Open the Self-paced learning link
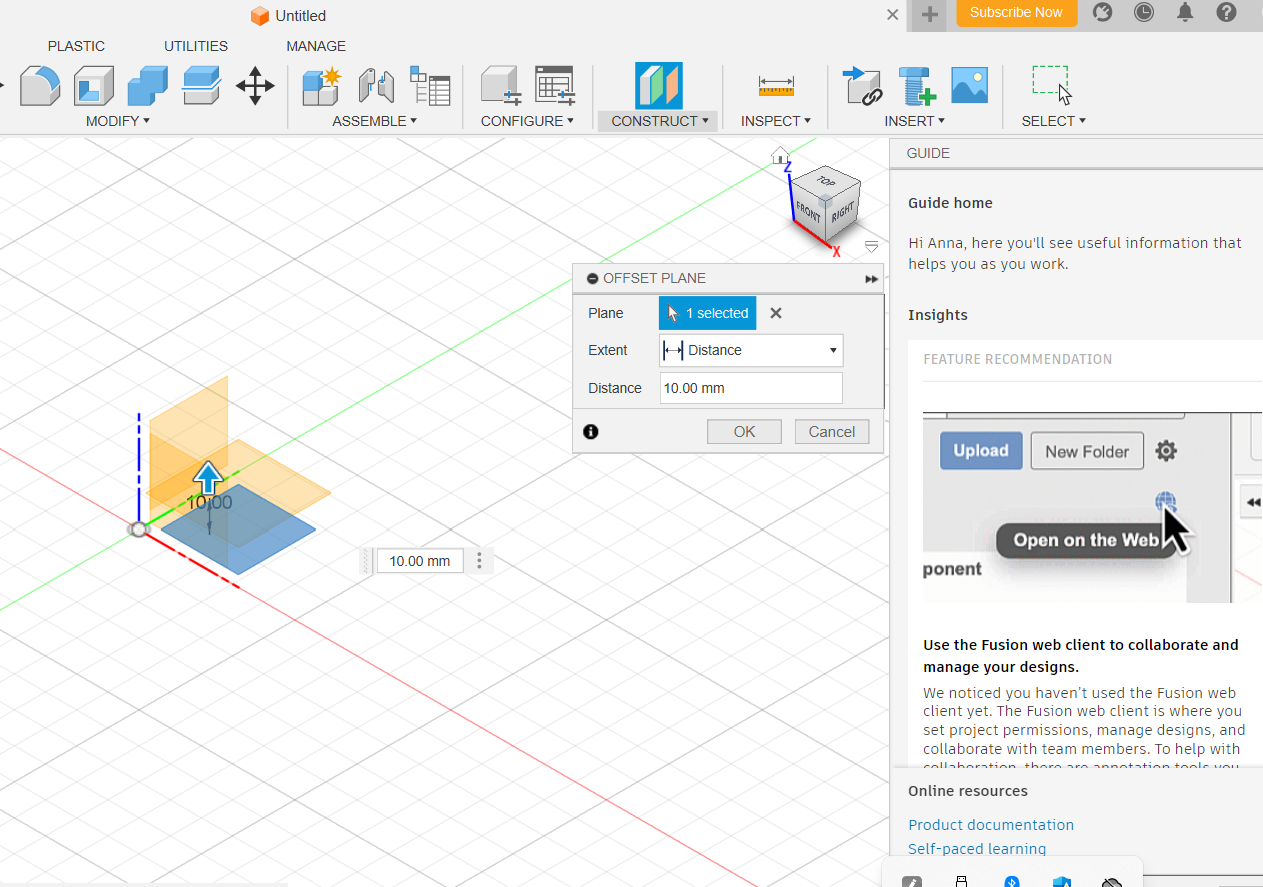This screenshot has width=1263, height=887. [977, 849]
